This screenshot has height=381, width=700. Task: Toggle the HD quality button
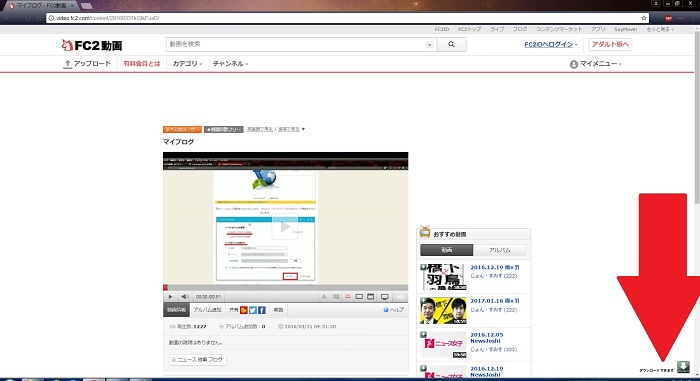[x=400, y=297]
